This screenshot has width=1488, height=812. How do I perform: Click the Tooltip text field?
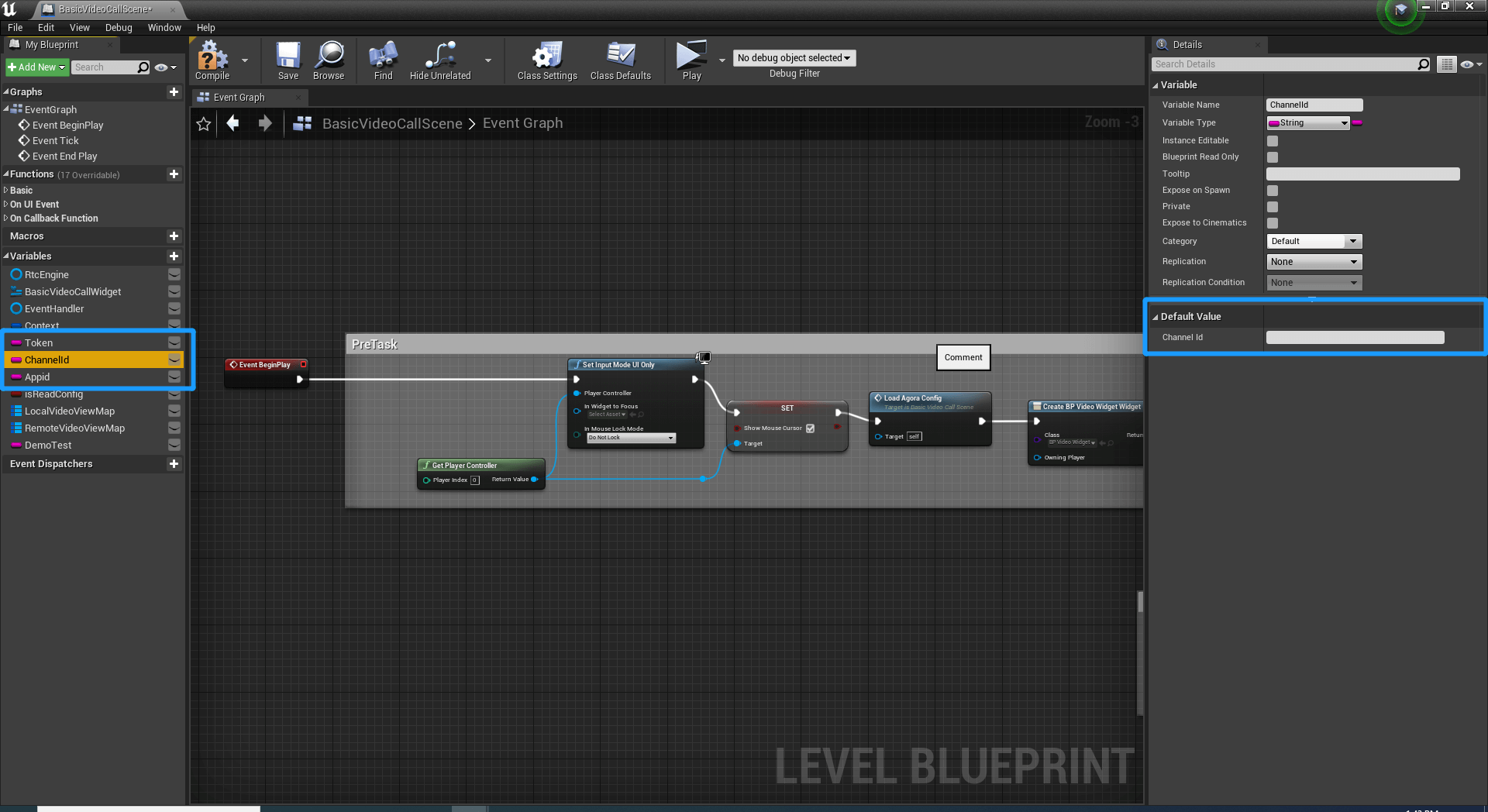1362,174
